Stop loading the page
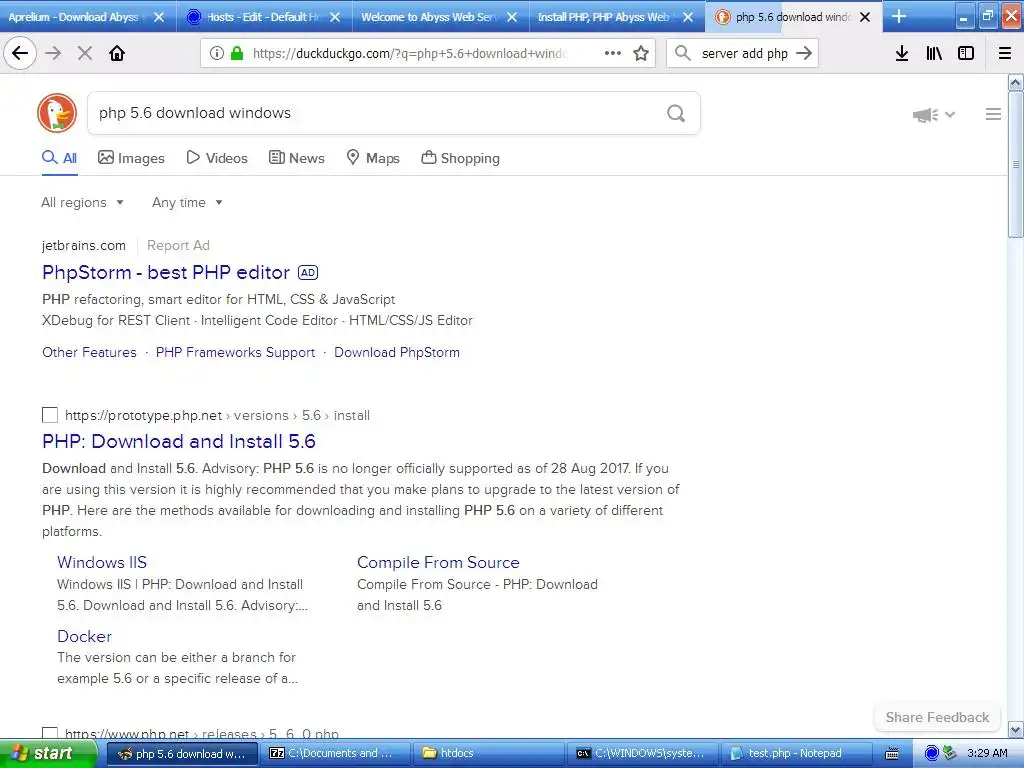 point(85,54)
